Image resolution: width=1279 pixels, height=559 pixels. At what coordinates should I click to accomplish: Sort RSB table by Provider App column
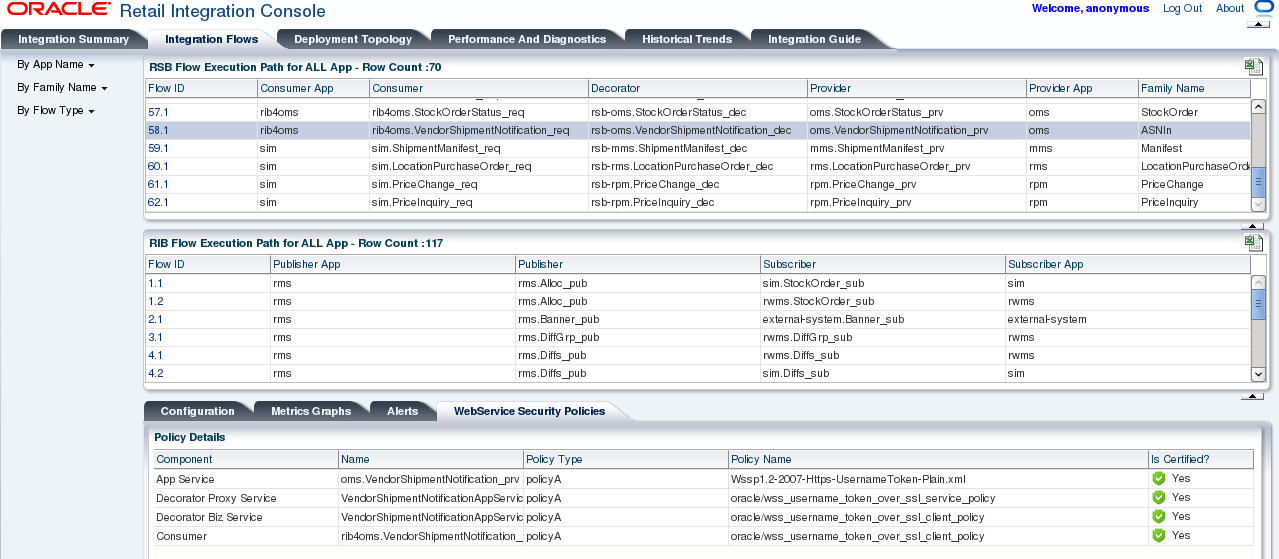pyautogui.click(x=1082, y=88)
